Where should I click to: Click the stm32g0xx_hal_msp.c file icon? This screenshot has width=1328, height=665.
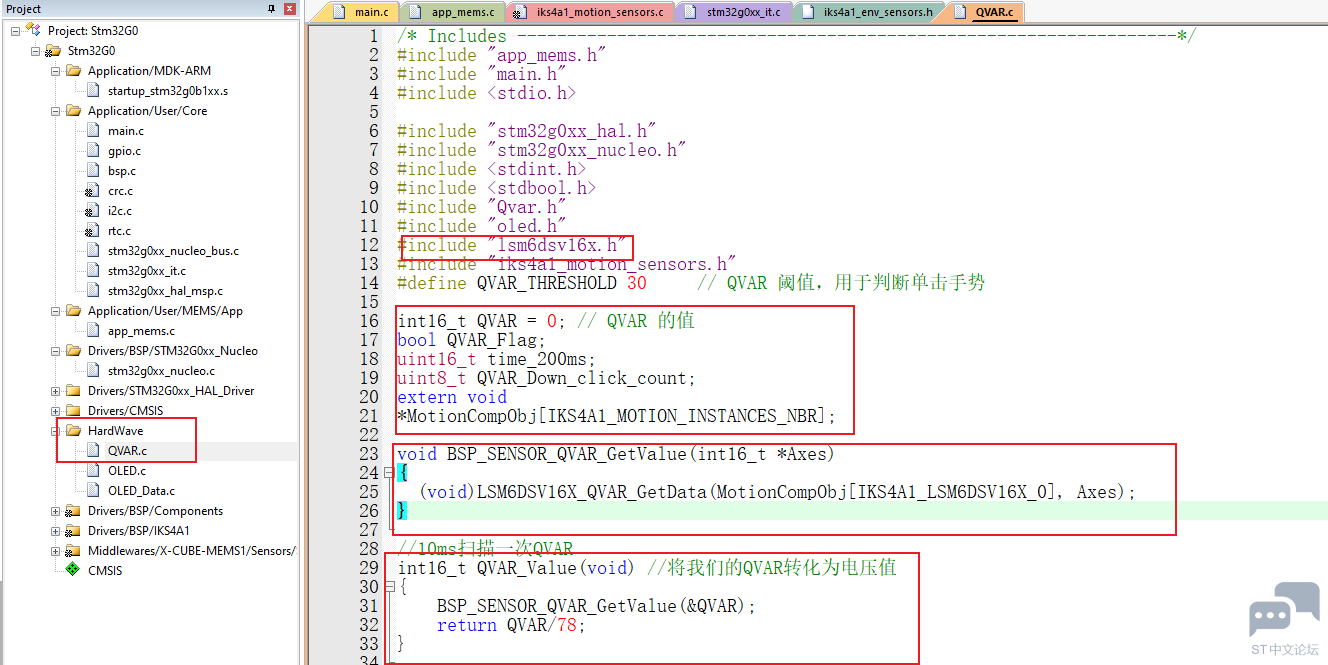pos(93,291)
